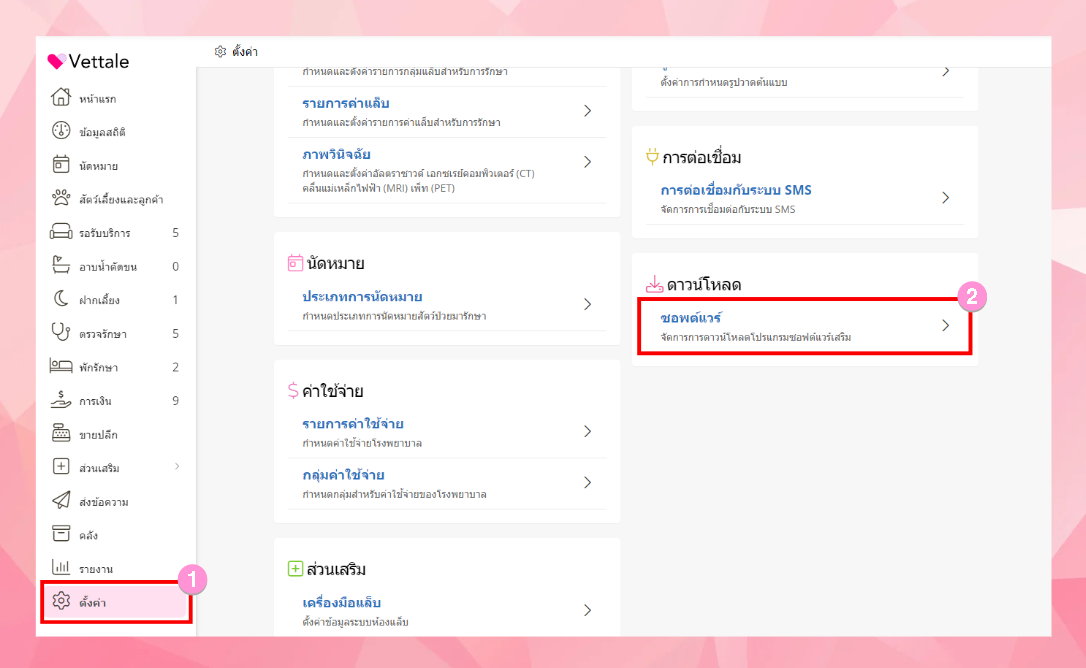This screenshot has width=1086, height=668.
Task: Open the กลุ่มค่าใช้จ่าย link
Action: (x=344, y=475)
